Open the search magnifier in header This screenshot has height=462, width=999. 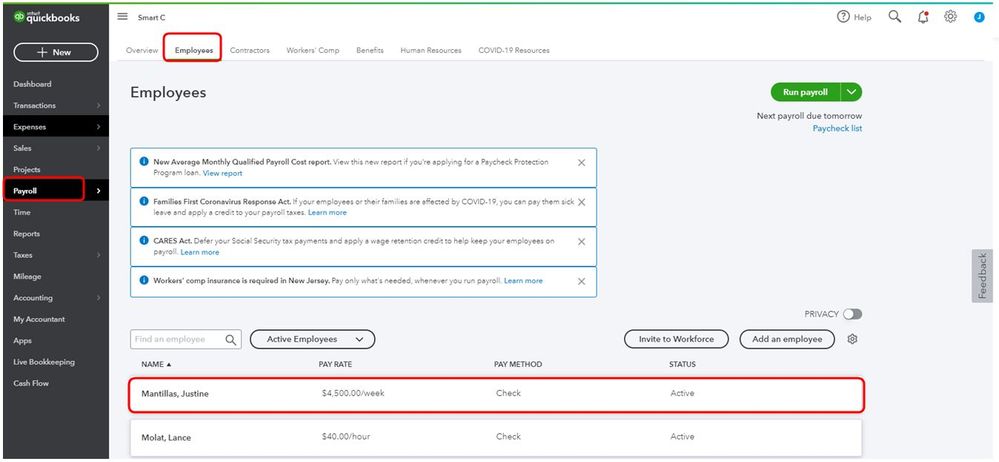[895, 17]
